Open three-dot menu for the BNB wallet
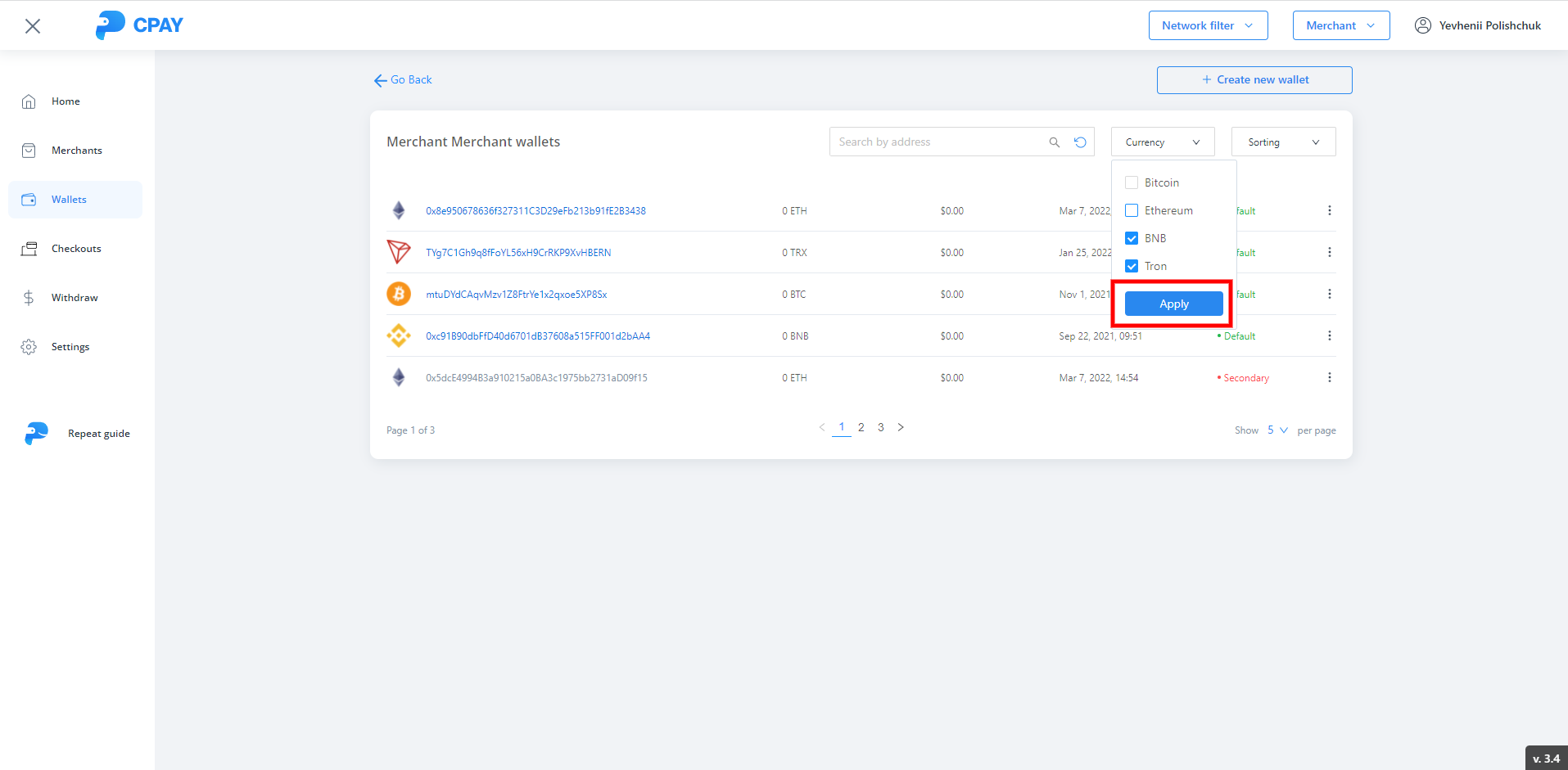Viewport: 1568px width, 770px height. (1329, 335)
